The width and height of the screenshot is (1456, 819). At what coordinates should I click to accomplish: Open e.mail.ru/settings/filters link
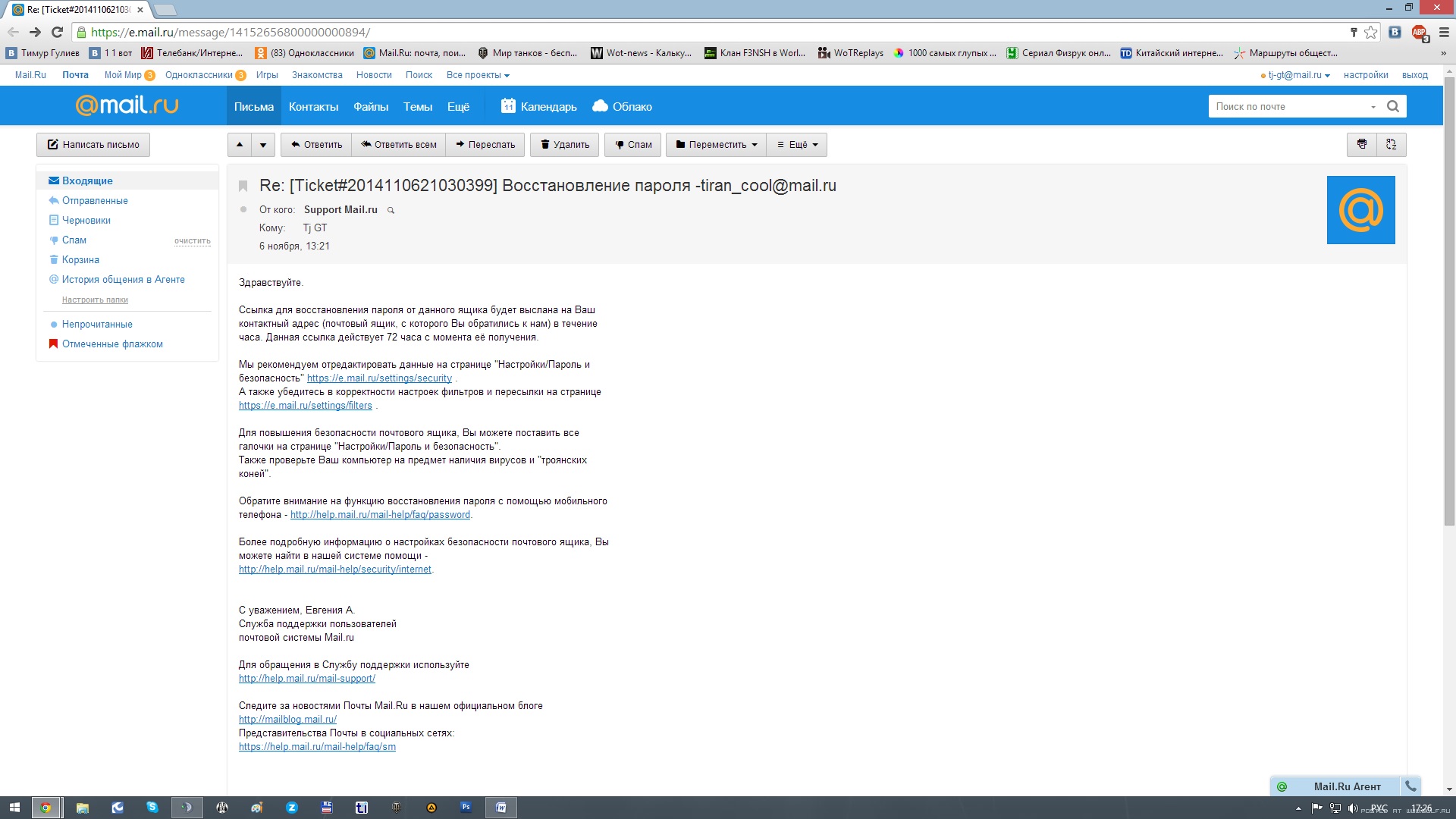pos(306,405)
